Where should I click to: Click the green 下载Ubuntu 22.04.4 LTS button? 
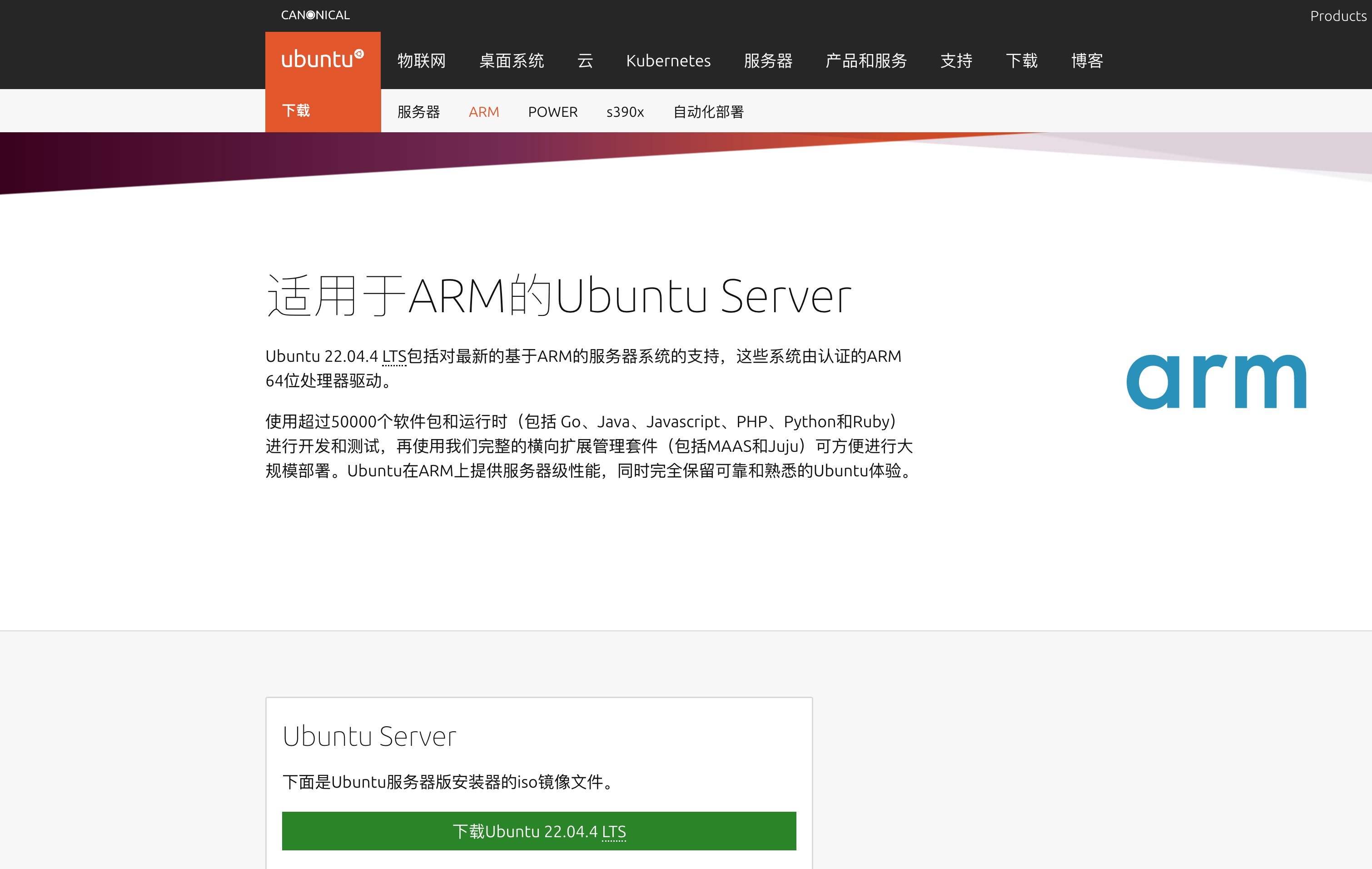click(x=538, y=830)
